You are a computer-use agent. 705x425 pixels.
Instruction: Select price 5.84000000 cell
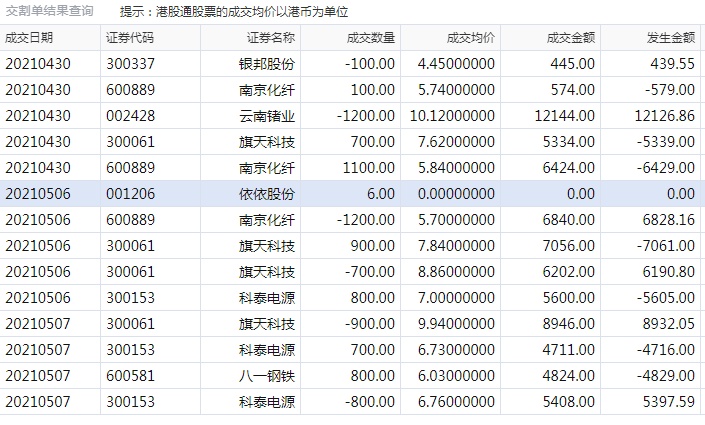coord(456,168)
